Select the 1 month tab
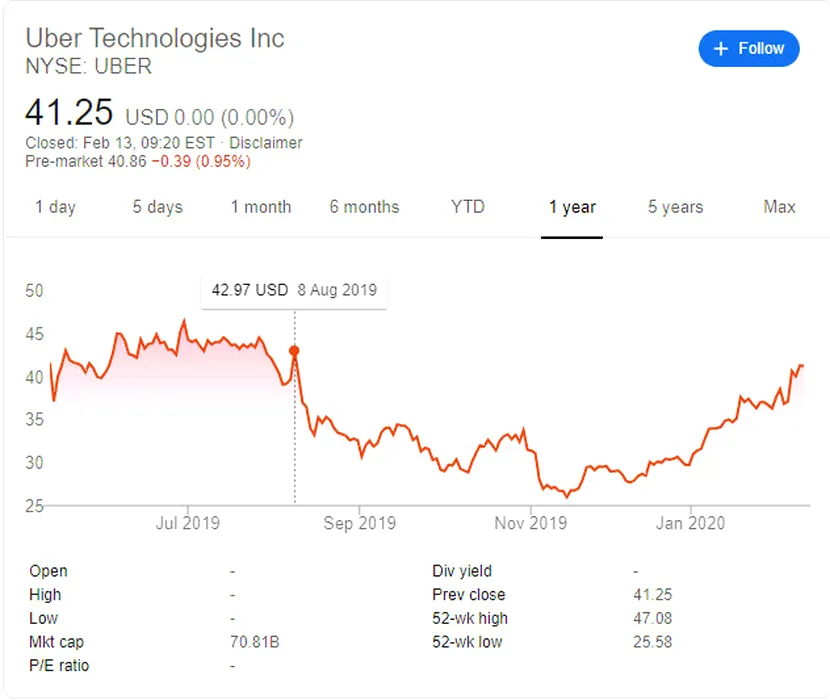The height and width of the screenshot is (700, 830). pyautogui.click(x=261, y=207)
